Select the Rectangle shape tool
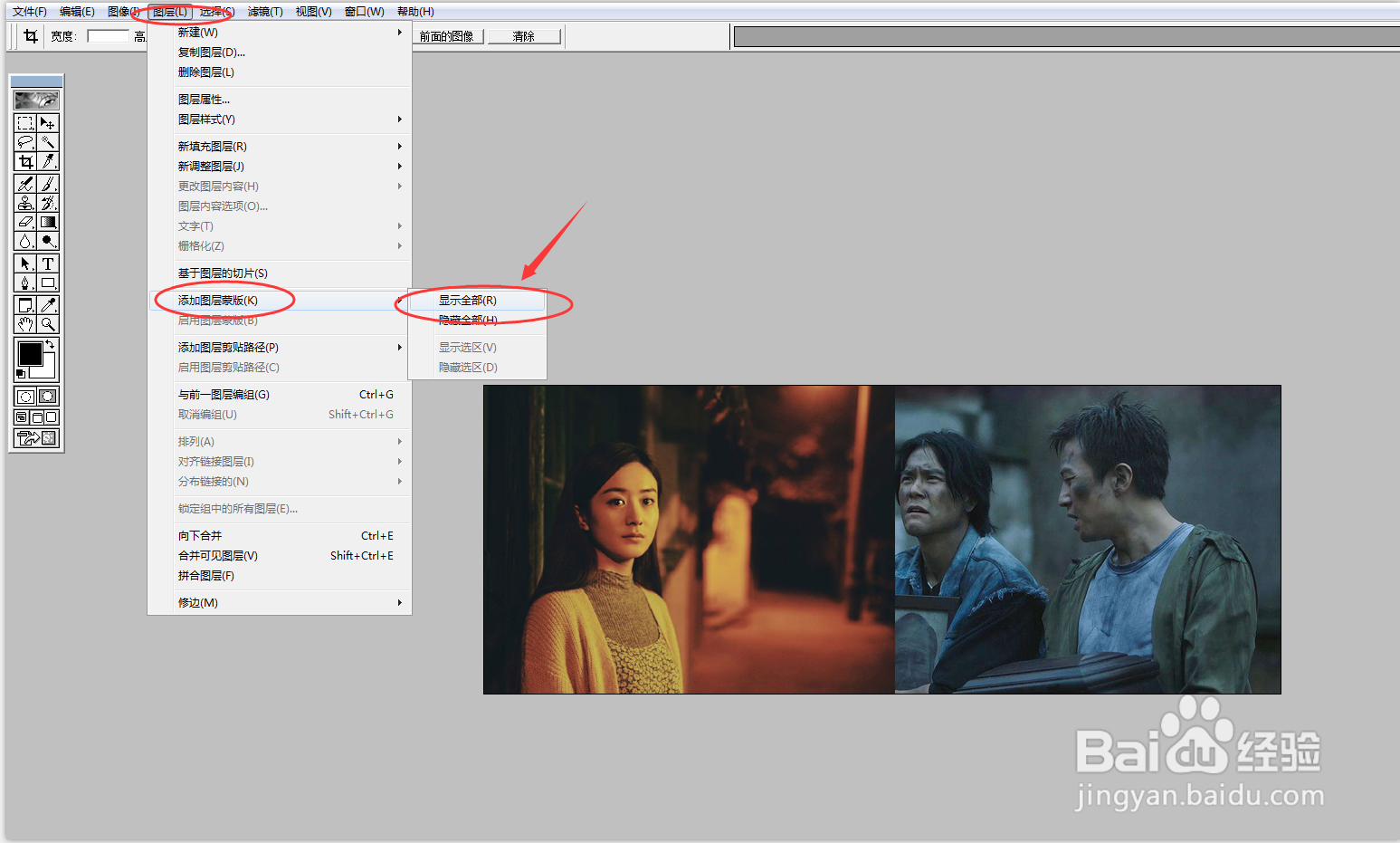Screen dimensions: 1400x843 click(x=48, y=283)
